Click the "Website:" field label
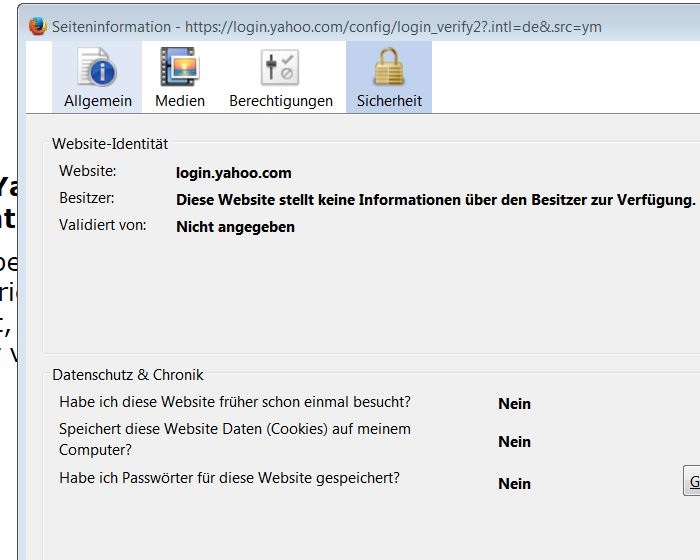The image size is (700, 560). point(88,172)
